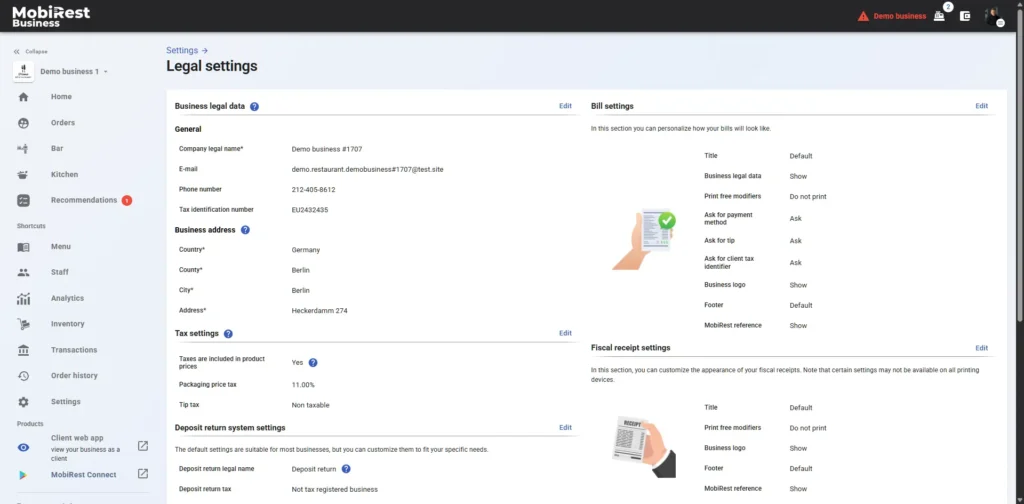Viewport: 1024px width, 504px height.
Task: Go to Kitchen in the sidebar
Action: tap(64, 174)
